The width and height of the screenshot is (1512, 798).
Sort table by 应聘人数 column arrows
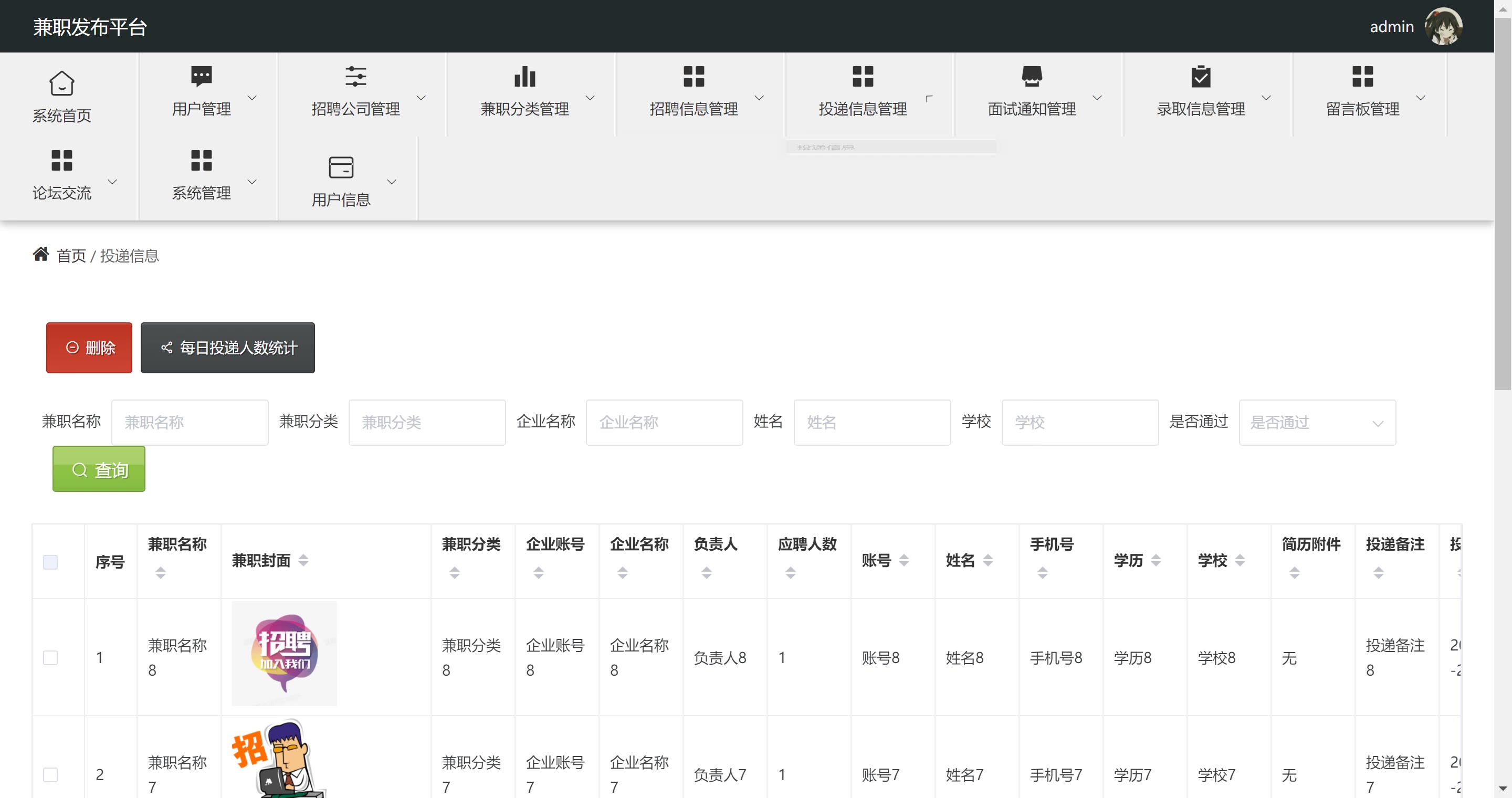(790, 573)
